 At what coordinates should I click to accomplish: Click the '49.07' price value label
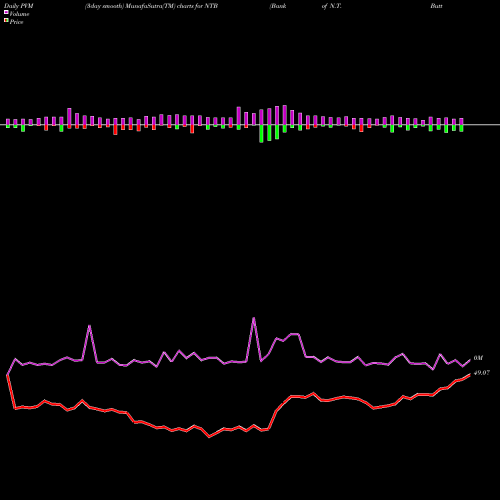click(482, 373)
